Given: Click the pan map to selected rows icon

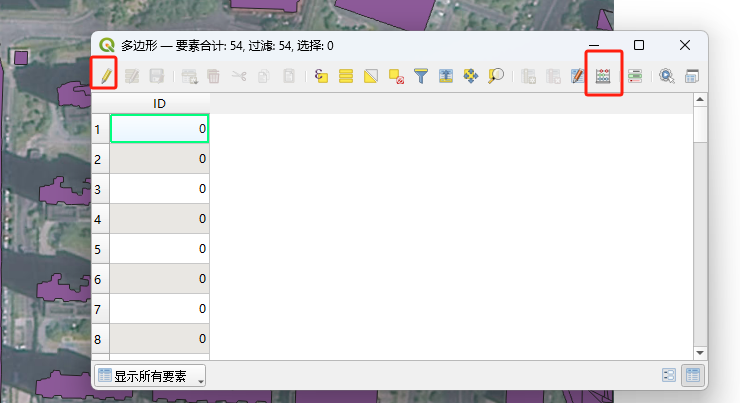Looking at the screenshot, I should click(x=471, y=75).
